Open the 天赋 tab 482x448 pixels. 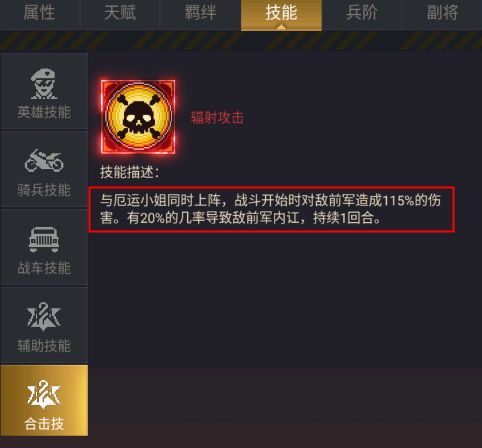tap(120, 13)
